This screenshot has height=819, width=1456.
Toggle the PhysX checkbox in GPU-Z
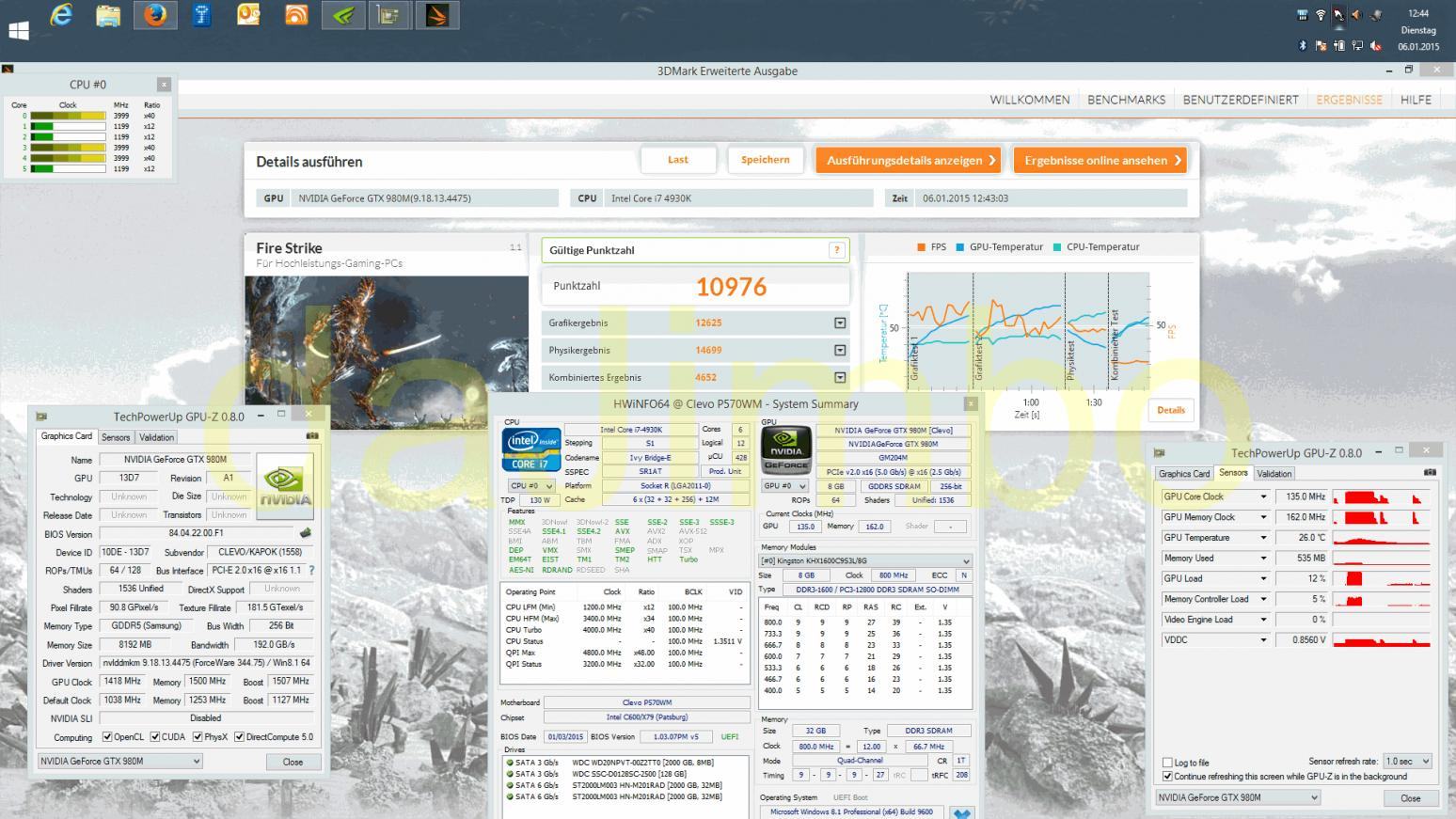tap(198, 737)
